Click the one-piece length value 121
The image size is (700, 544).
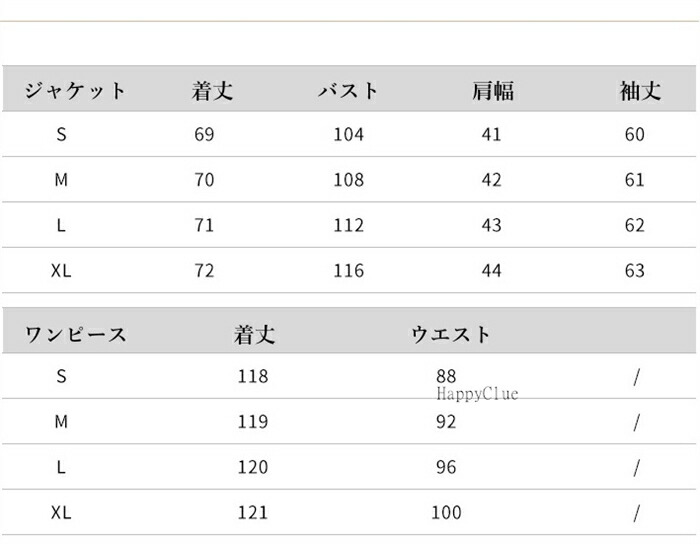click(253, 513)
